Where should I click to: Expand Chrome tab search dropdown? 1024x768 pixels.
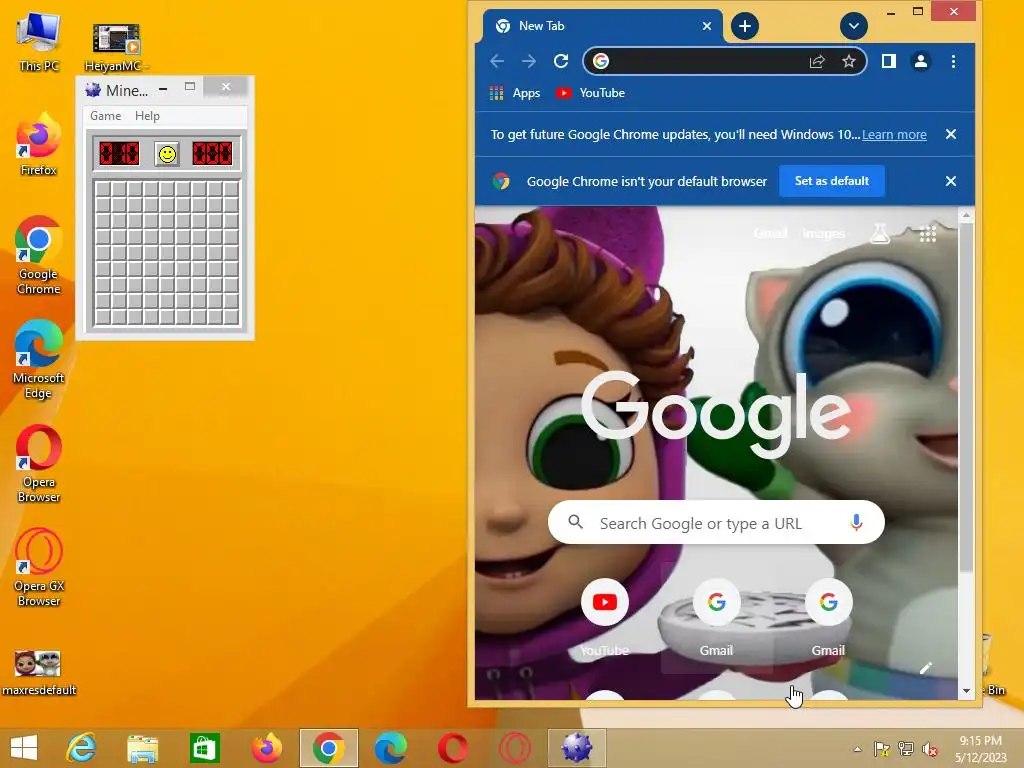click(853, 26)
